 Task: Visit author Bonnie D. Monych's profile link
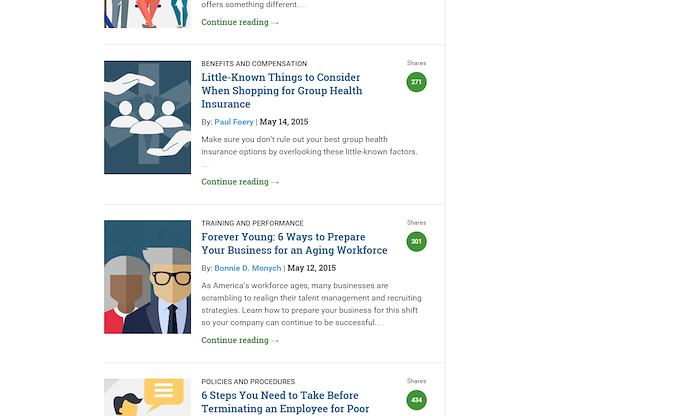click(x=248, y=268)
